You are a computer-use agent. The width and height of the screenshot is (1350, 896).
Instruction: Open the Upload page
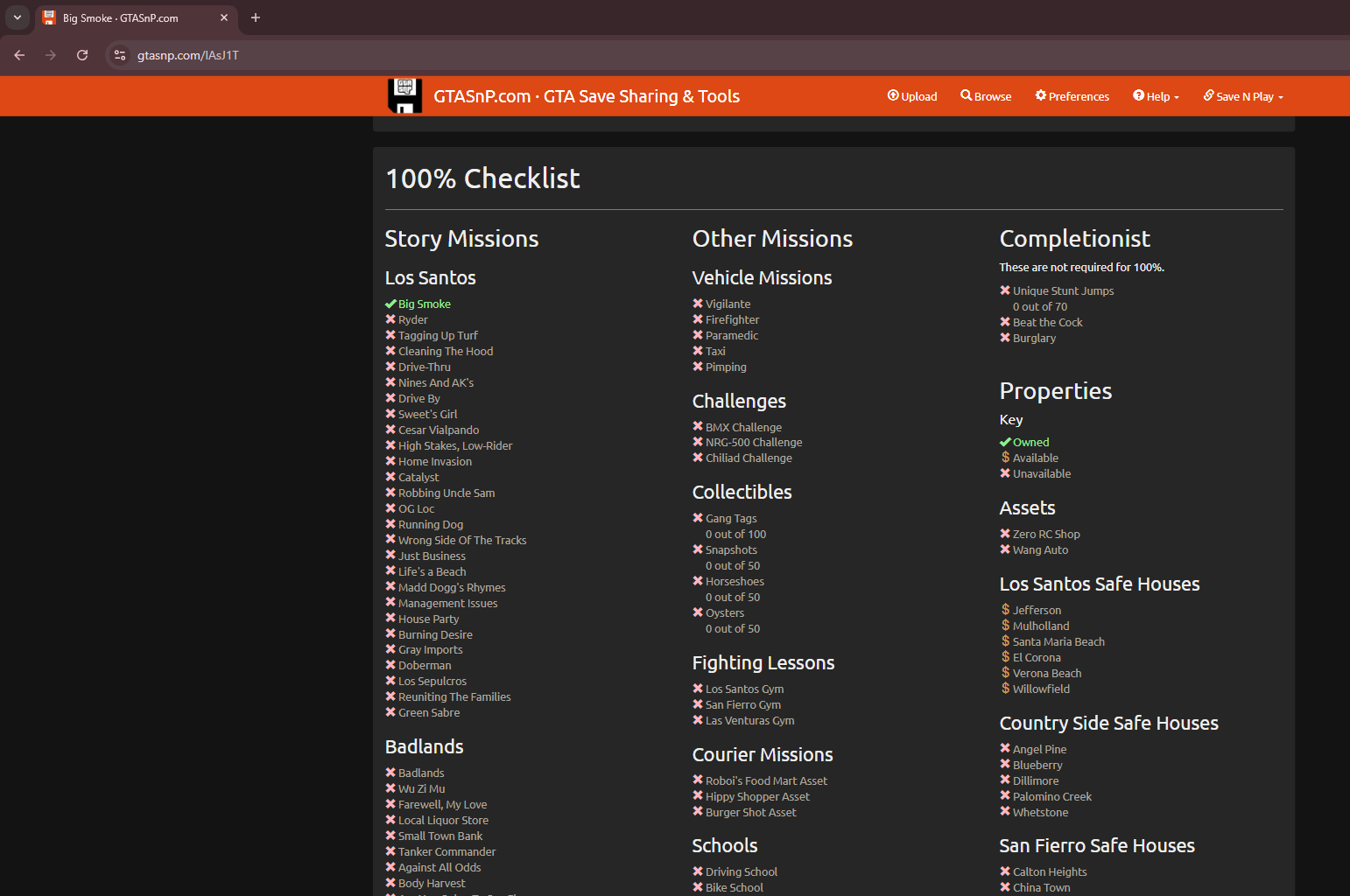(x=912, y=96)
